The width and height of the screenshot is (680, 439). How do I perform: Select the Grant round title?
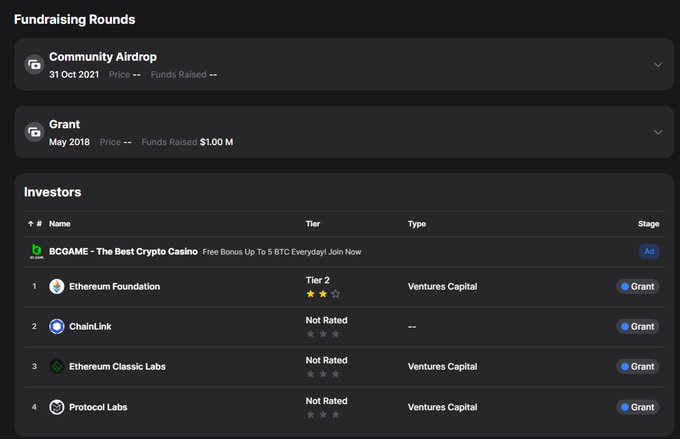64,124
